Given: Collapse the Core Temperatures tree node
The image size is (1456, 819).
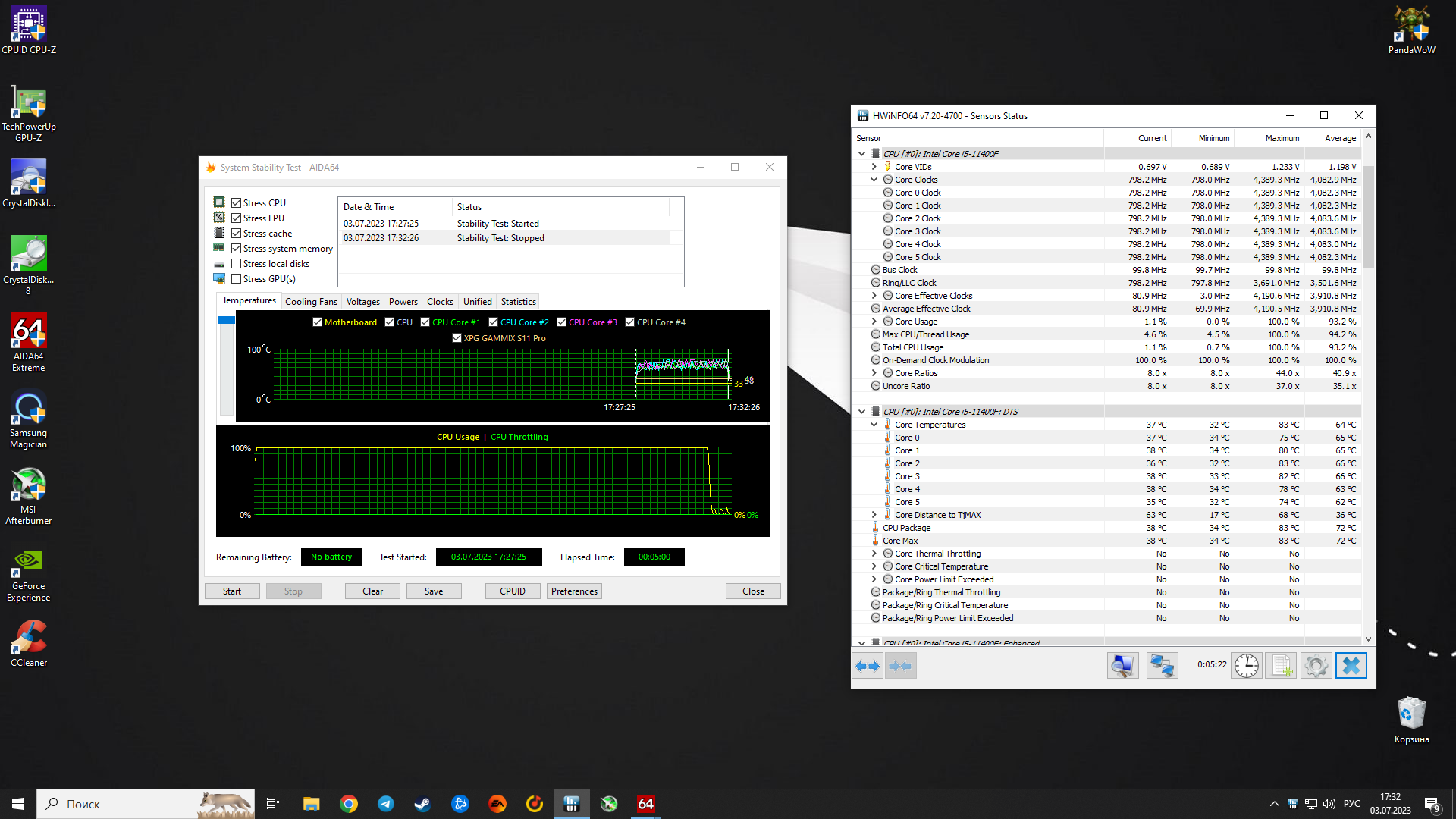Looking at the screenshot, I should (x=874, y=425).
